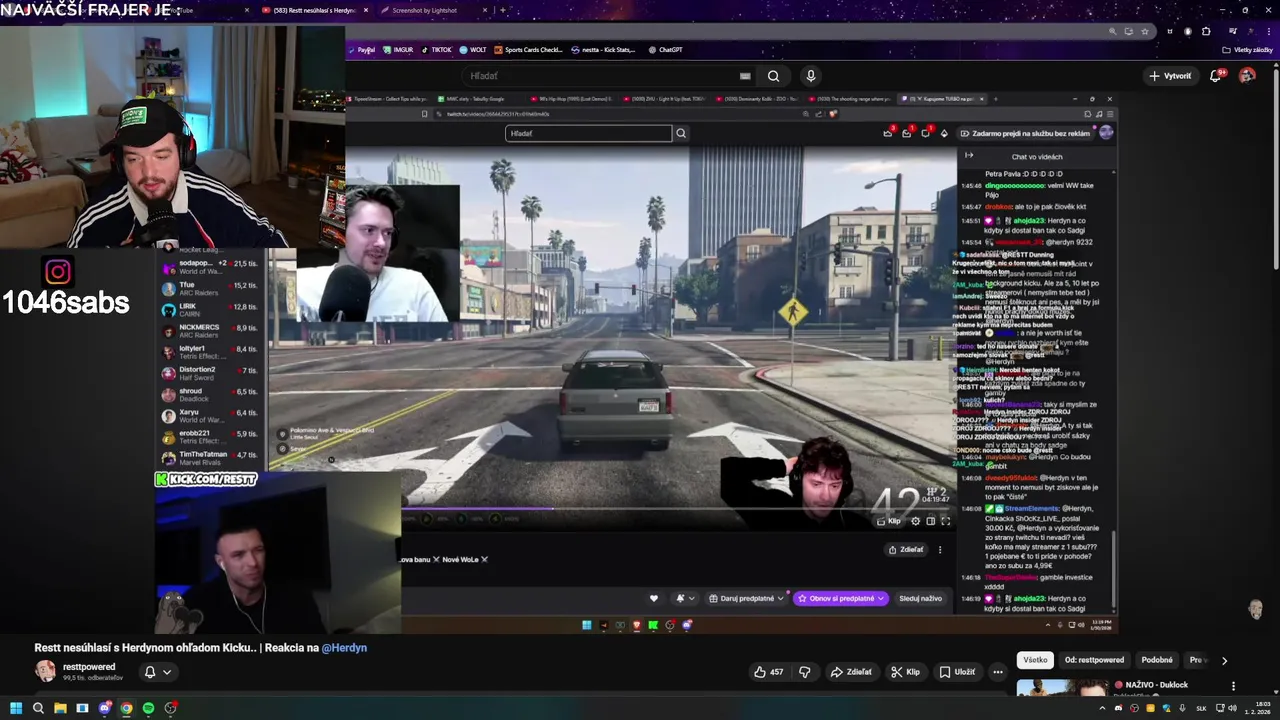The width and height of the screenshot is (1280, 720).
Task: Open the PayPal bookmark
Action: click(362, 49)
